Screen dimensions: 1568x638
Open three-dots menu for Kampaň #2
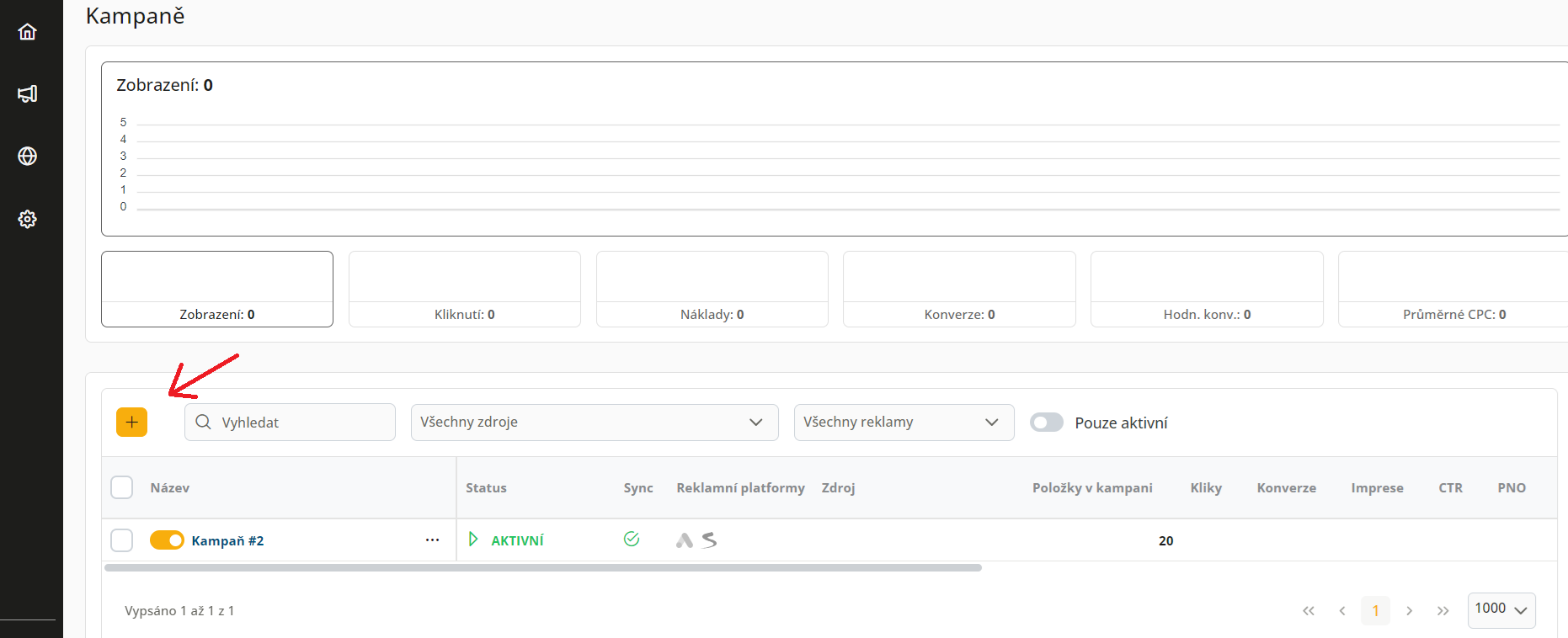tap(432, 540)
